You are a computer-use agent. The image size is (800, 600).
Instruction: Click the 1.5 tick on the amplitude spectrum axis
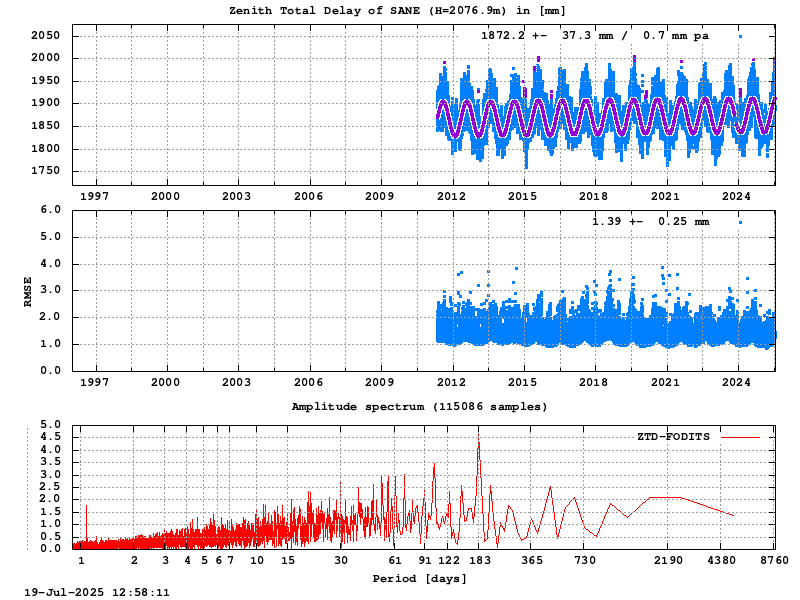[50, 512]
